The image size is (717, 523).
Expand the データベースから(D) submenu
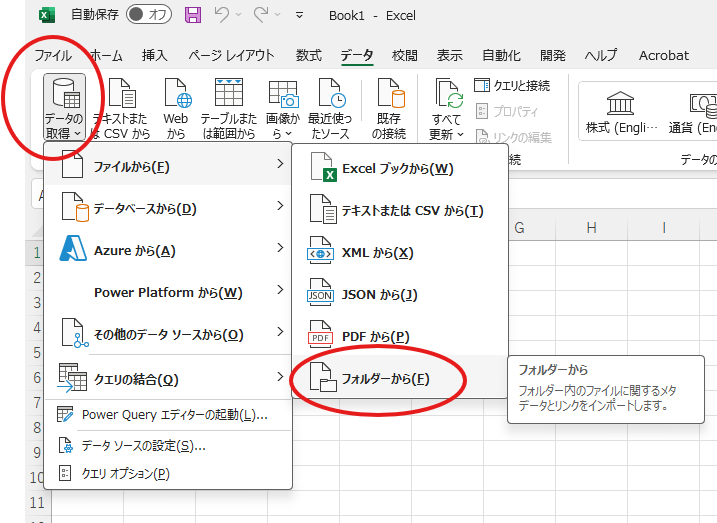coord(168,208)
